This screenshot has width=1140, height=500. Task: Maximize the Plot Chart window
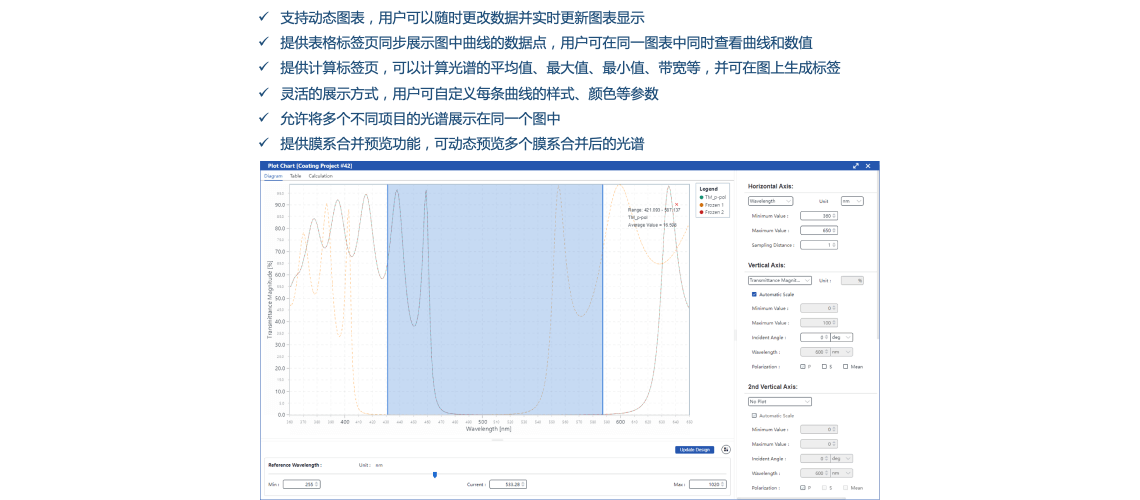point(856,166)
